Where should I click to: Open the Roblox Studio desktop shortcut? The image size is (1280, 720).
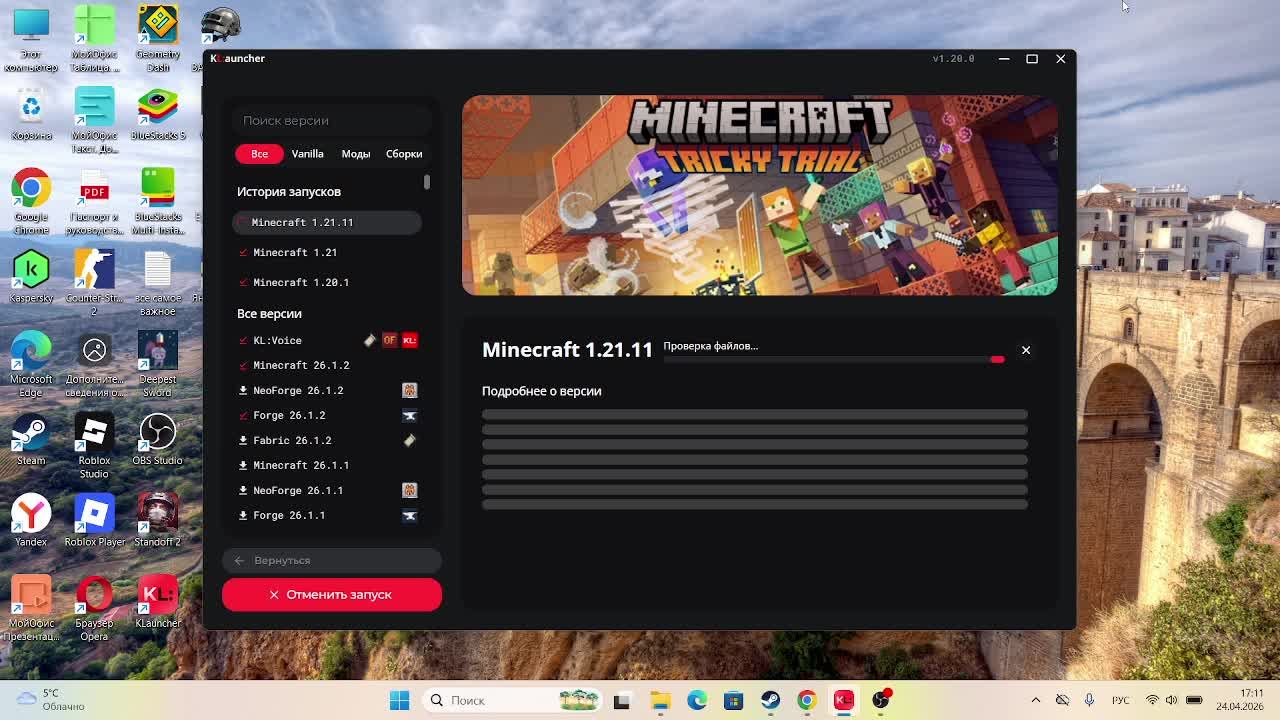coord(94,446)
